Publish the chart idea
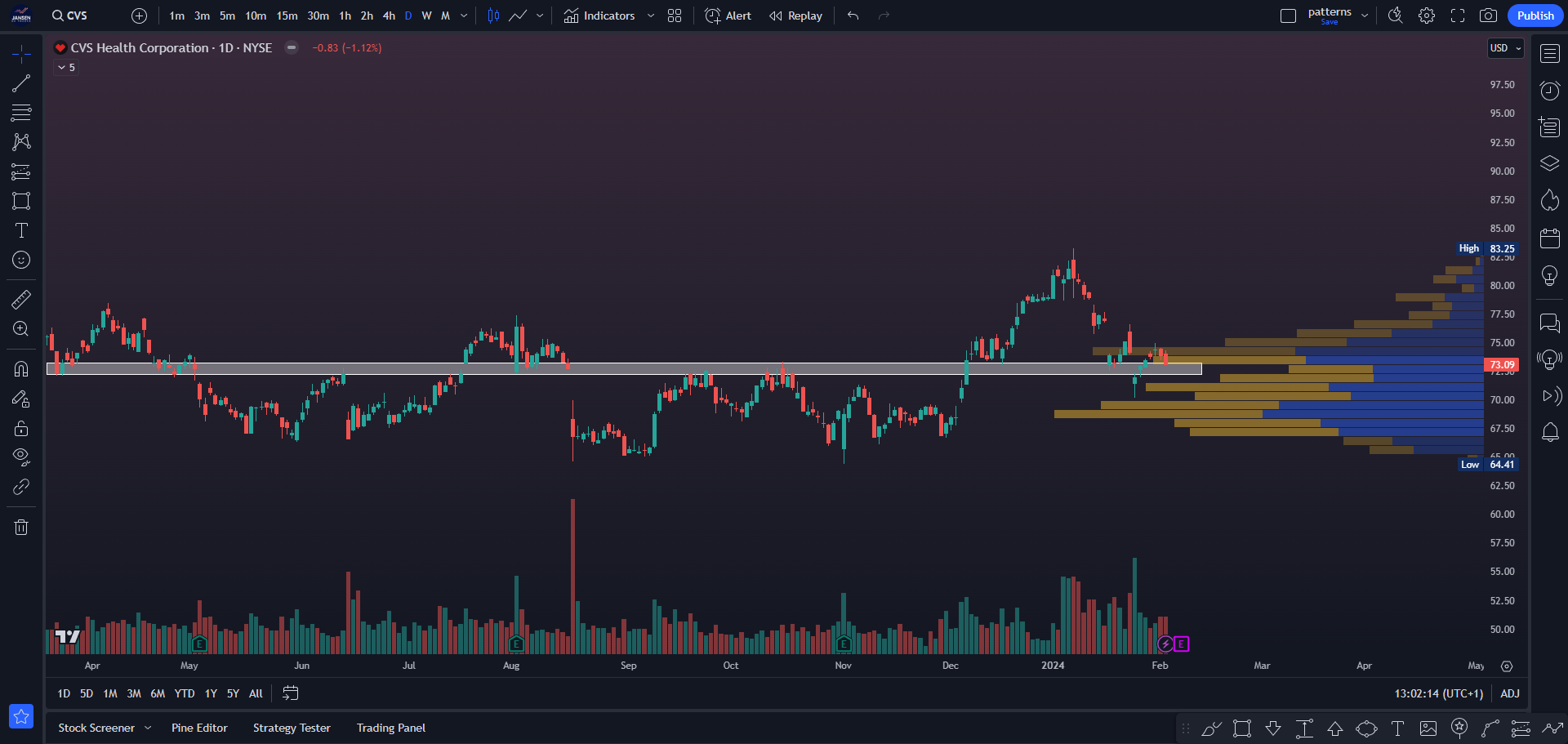Screen dimensions: 1568x744 coord(1535,16)
